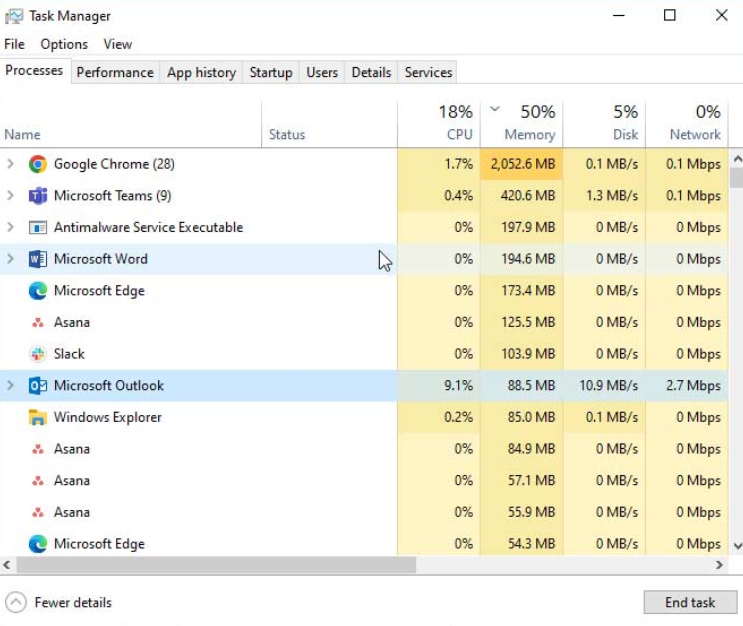743x626 pixels.
Task: Click the Memory column sort arrow
Action: (x=495, y=109)
